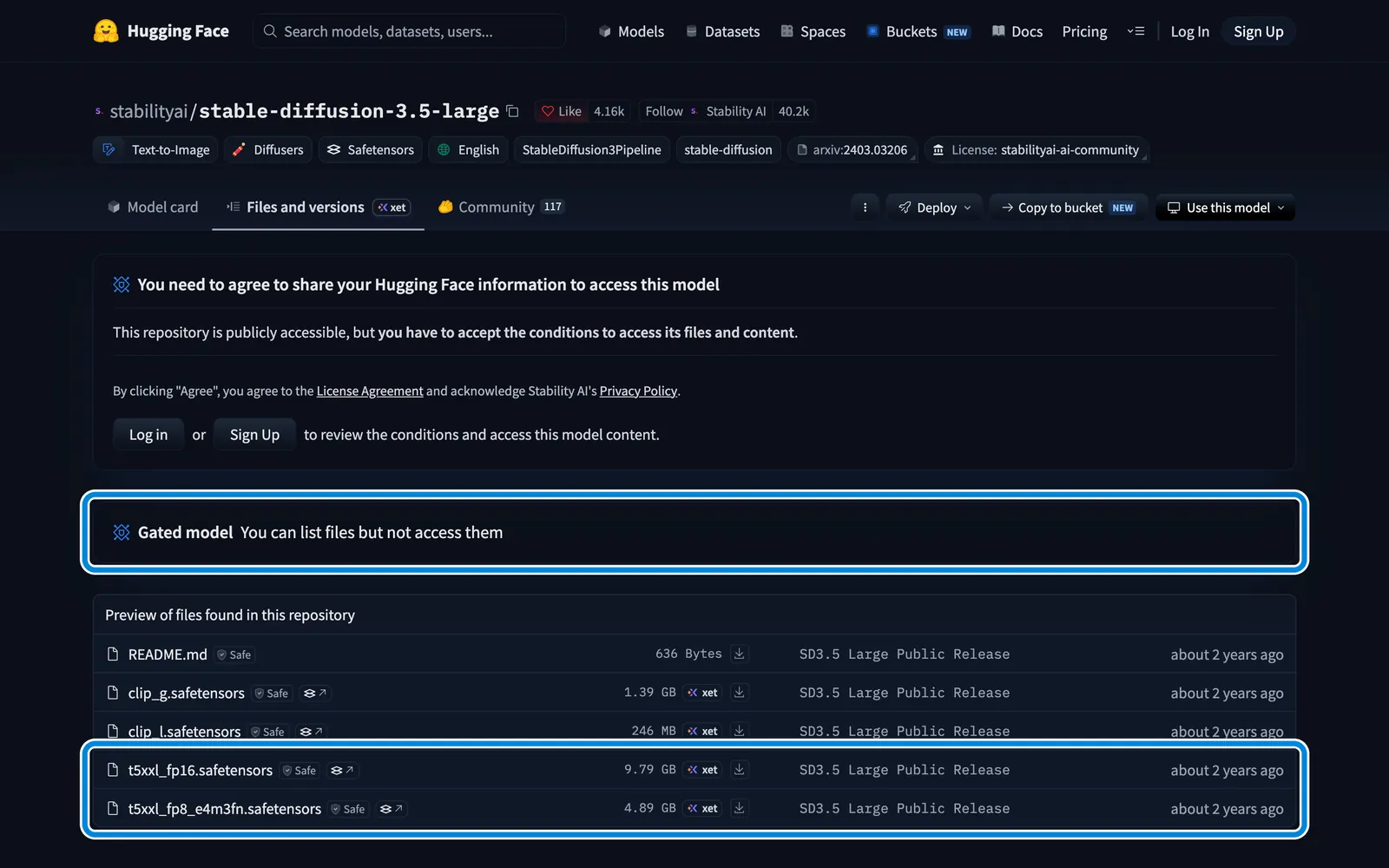Screen dimensions: 1389x868
Task: Open safetensors viewer icon for t5xxl_fp8_e4m3fn.safetensors
Action: (391, 809)
